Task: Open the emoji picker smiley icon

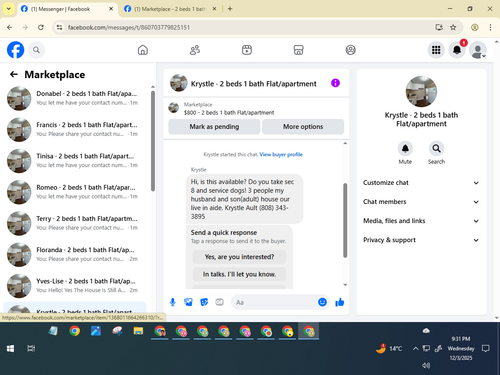Action: (x=322, y=302)
